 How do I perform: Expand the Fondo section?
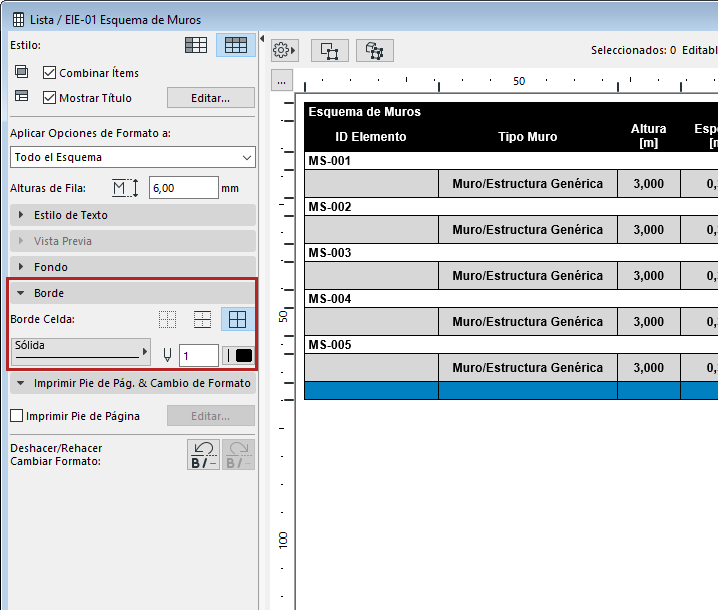(133, 267)
